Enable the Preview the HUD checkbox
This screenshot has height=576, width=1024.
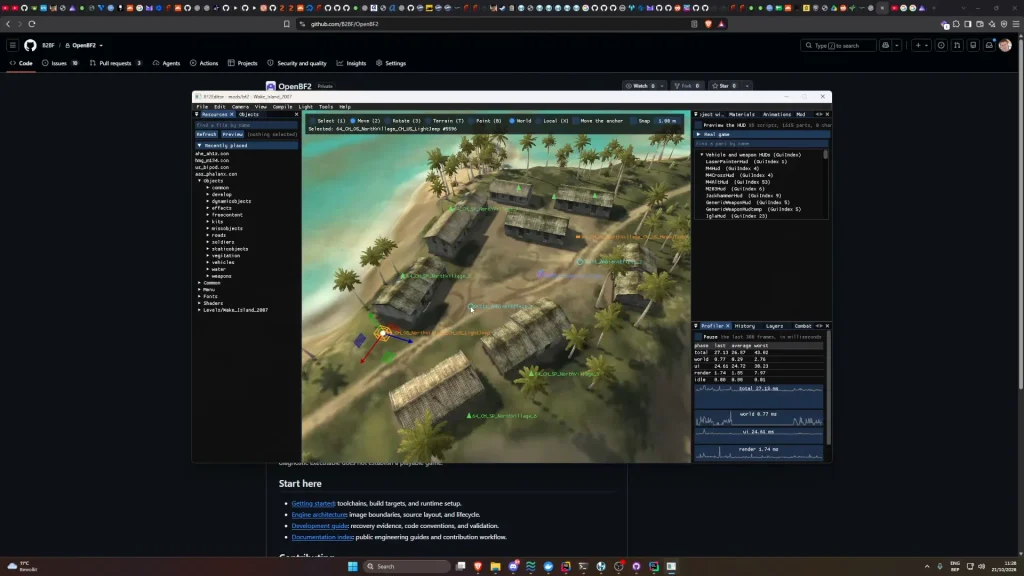coord(698,125)
